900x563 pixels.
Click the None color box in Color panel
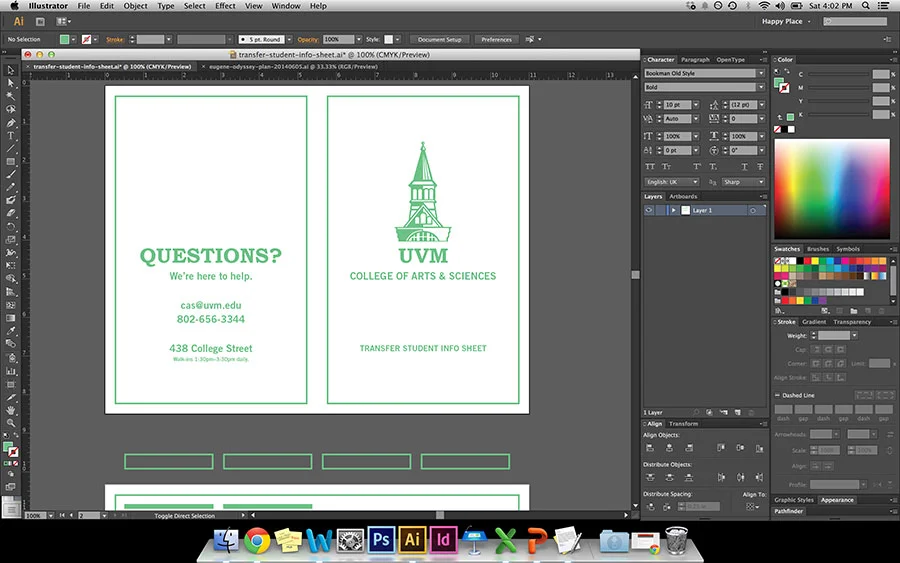pyautogui.click(x=778, y=130)
